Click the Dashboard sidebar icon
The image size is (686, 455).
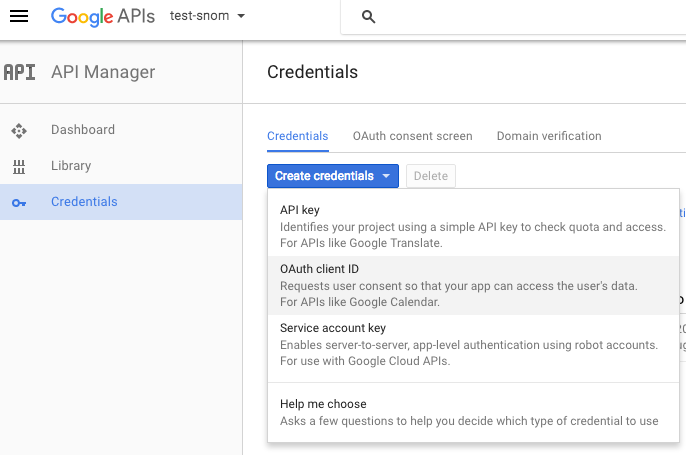[x=19, y=130]
